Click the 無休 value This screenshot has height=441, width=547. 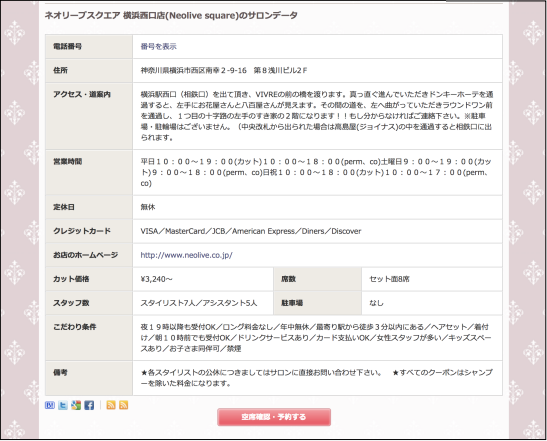pyautogui.click(x=148, y=207)
